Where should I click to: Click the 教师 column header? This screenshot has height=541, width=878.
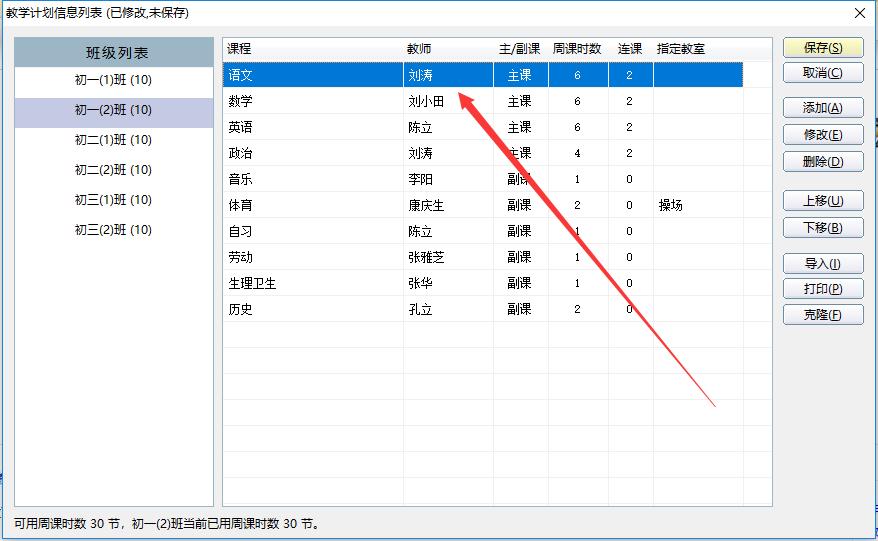[419, 49]
